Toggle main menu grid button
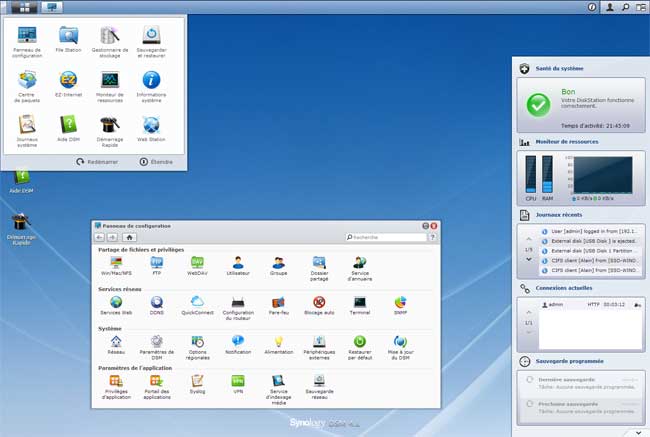Screen dimensions: 650x437 [24, 7]
